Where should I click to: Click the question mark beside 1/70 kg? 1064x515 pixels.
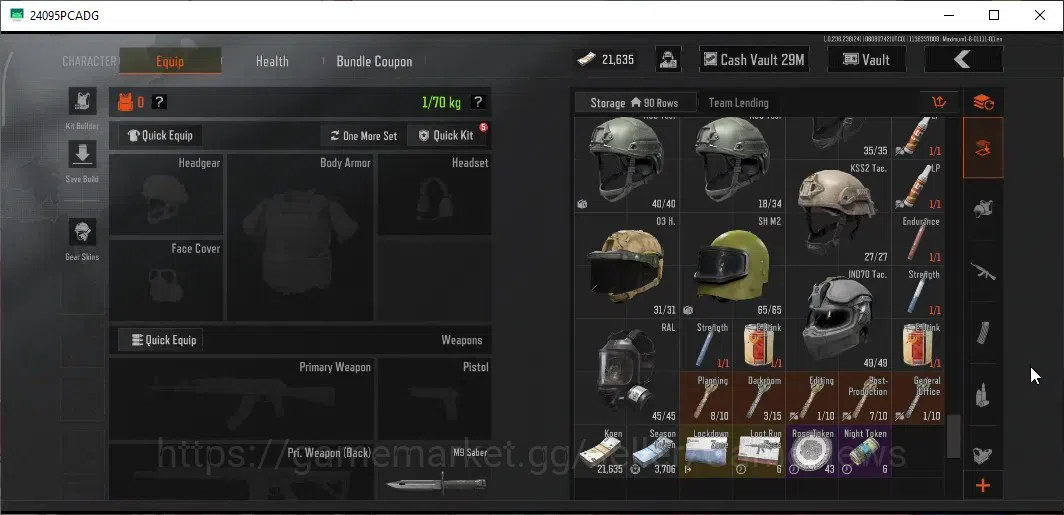point(478,102)
